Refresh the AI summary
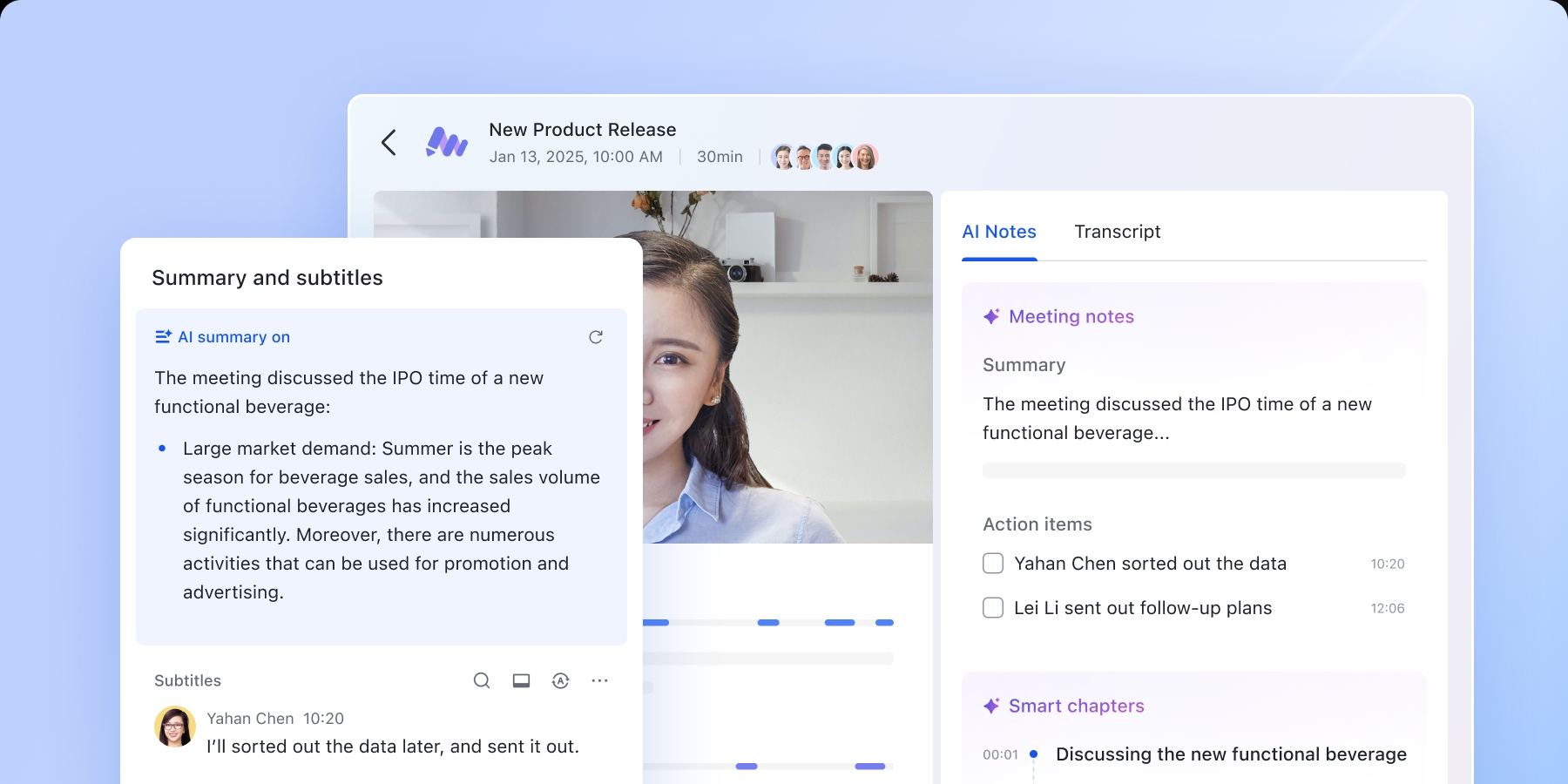The height and width of the screenshot is (784, 1568). pos(596,337)
